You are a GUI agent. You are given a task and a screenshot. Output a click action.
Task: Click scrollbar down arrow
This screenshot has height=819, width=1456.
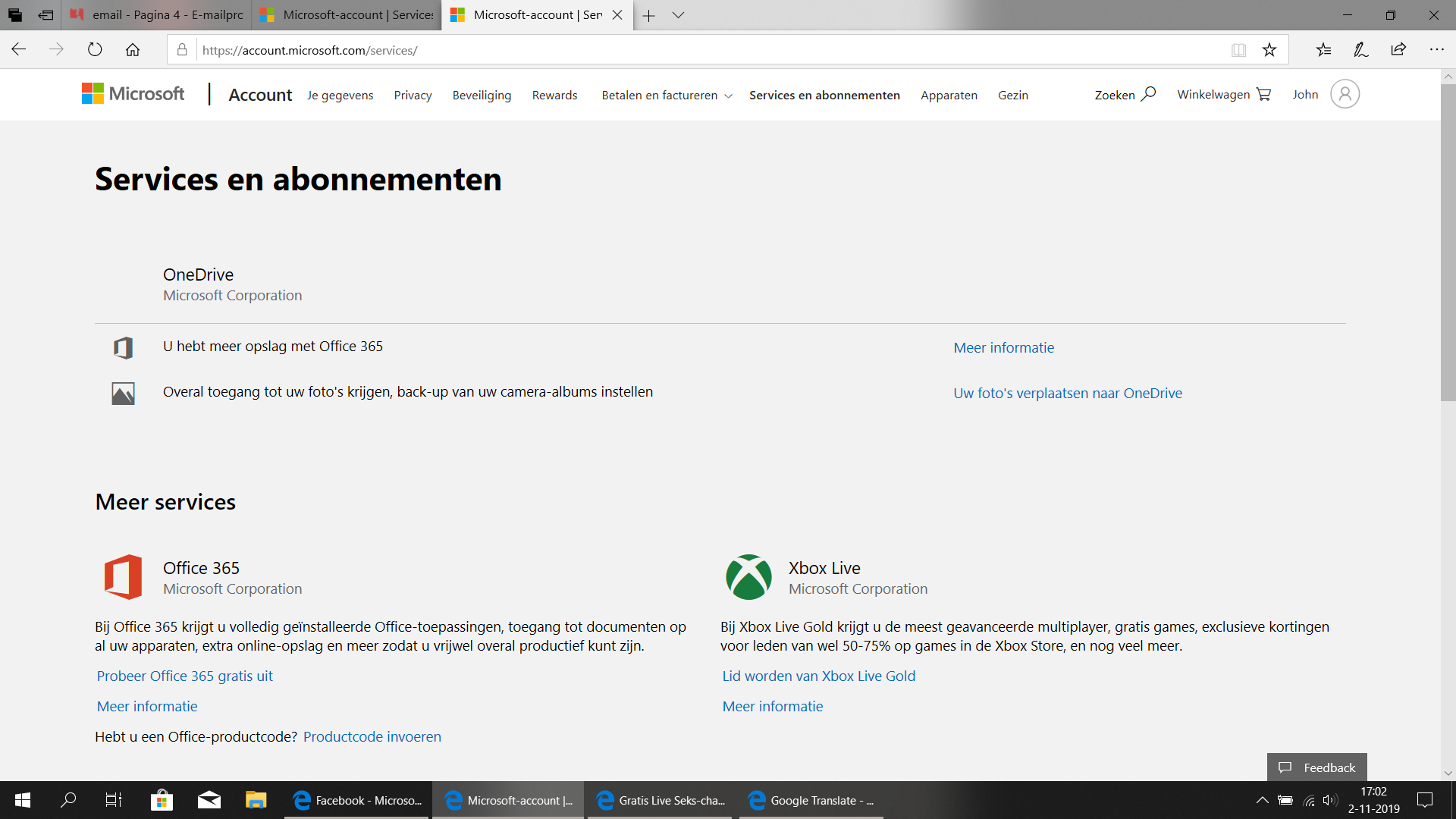1448,773
